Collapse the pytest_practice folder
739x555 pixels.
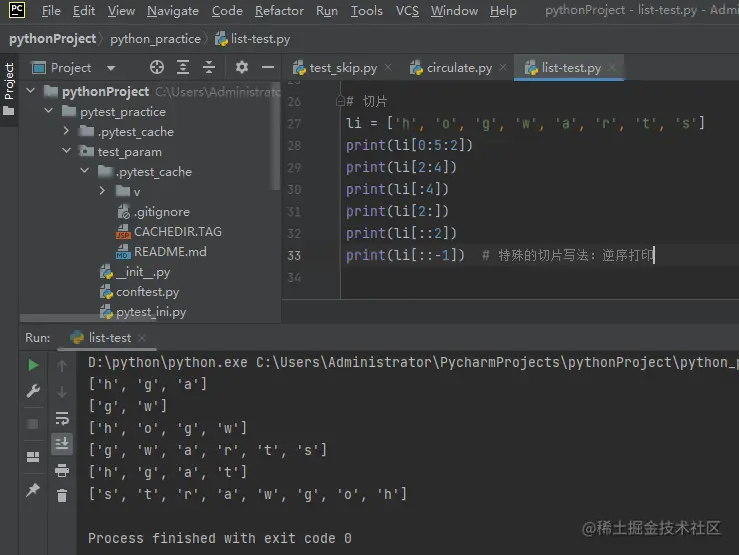[48, 111]
